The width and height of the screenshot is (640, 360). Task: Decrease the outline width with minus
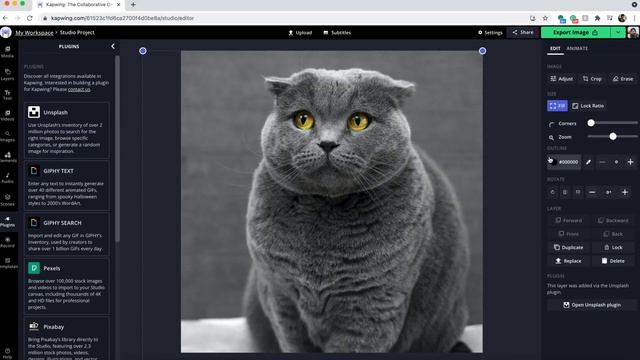602,162
